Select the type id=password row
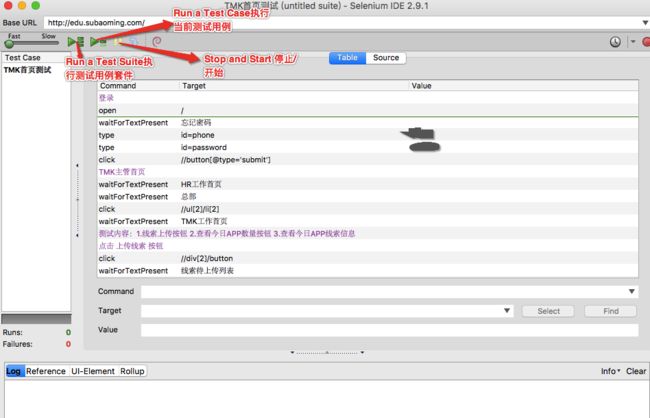650x418 pixels. click(368, 147)
